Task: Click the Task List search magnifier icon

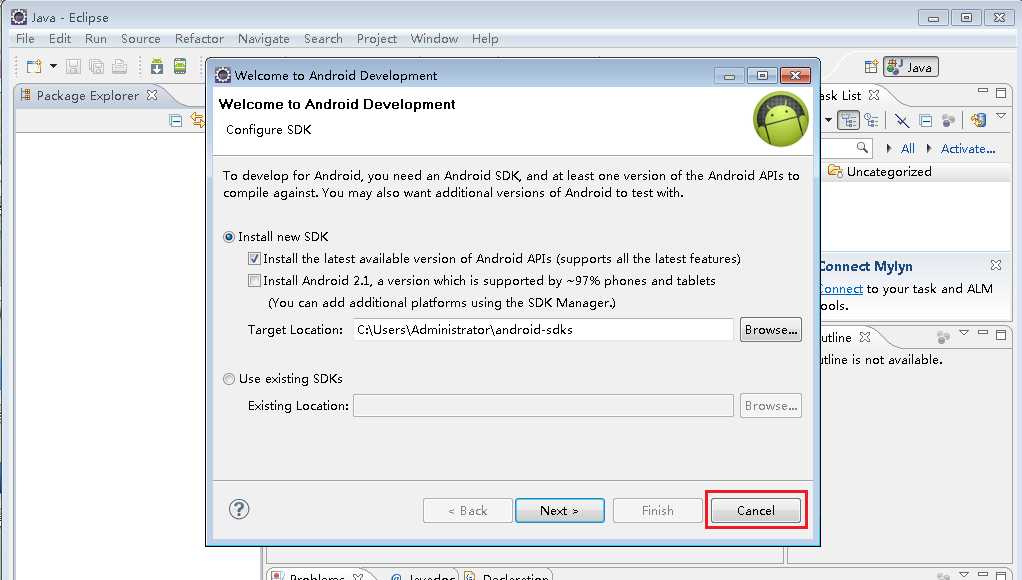Action: pyautogui.click(x=862, y=148)
